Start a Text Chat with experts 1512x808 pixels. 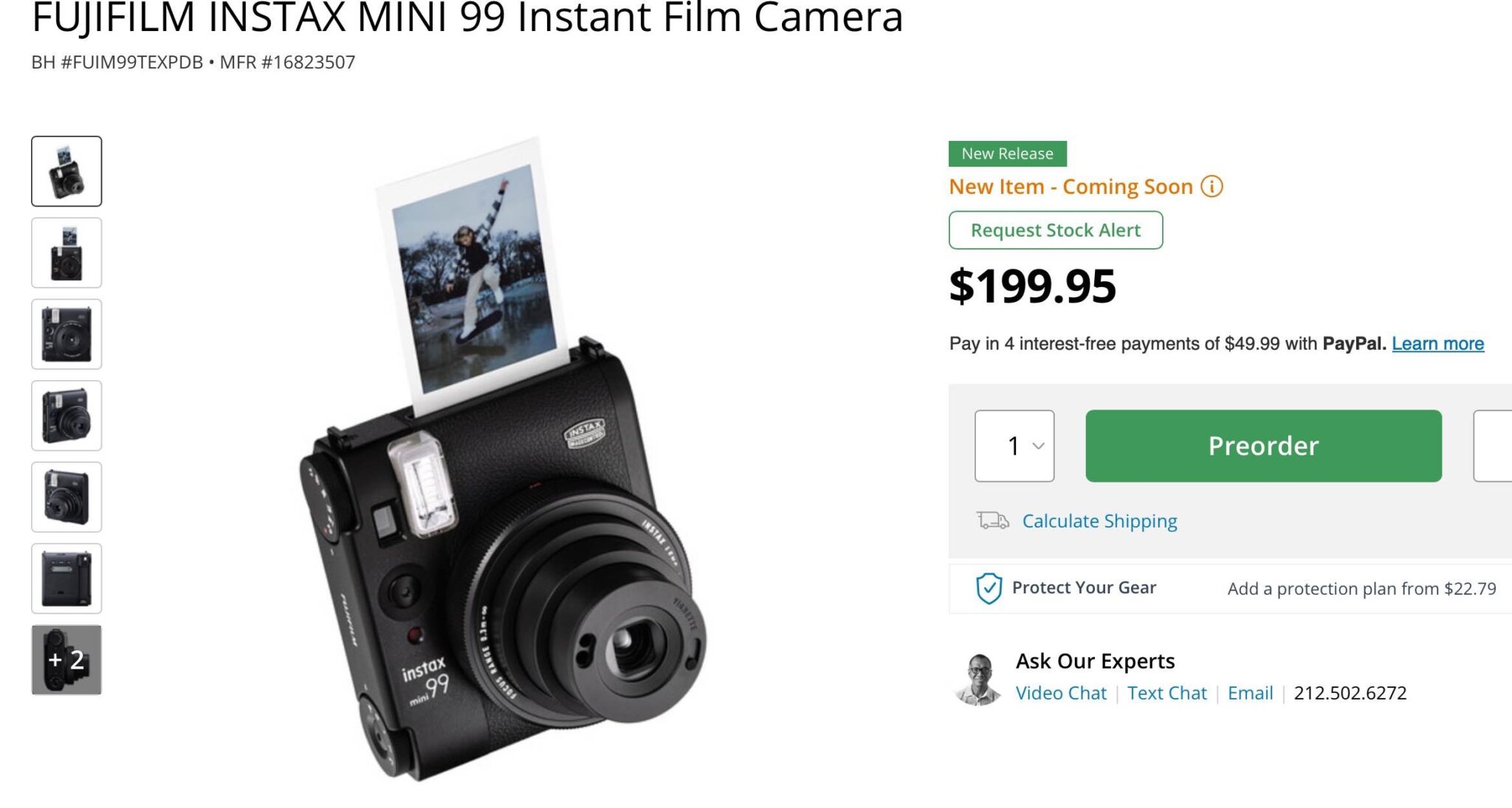coord(1166,693)
